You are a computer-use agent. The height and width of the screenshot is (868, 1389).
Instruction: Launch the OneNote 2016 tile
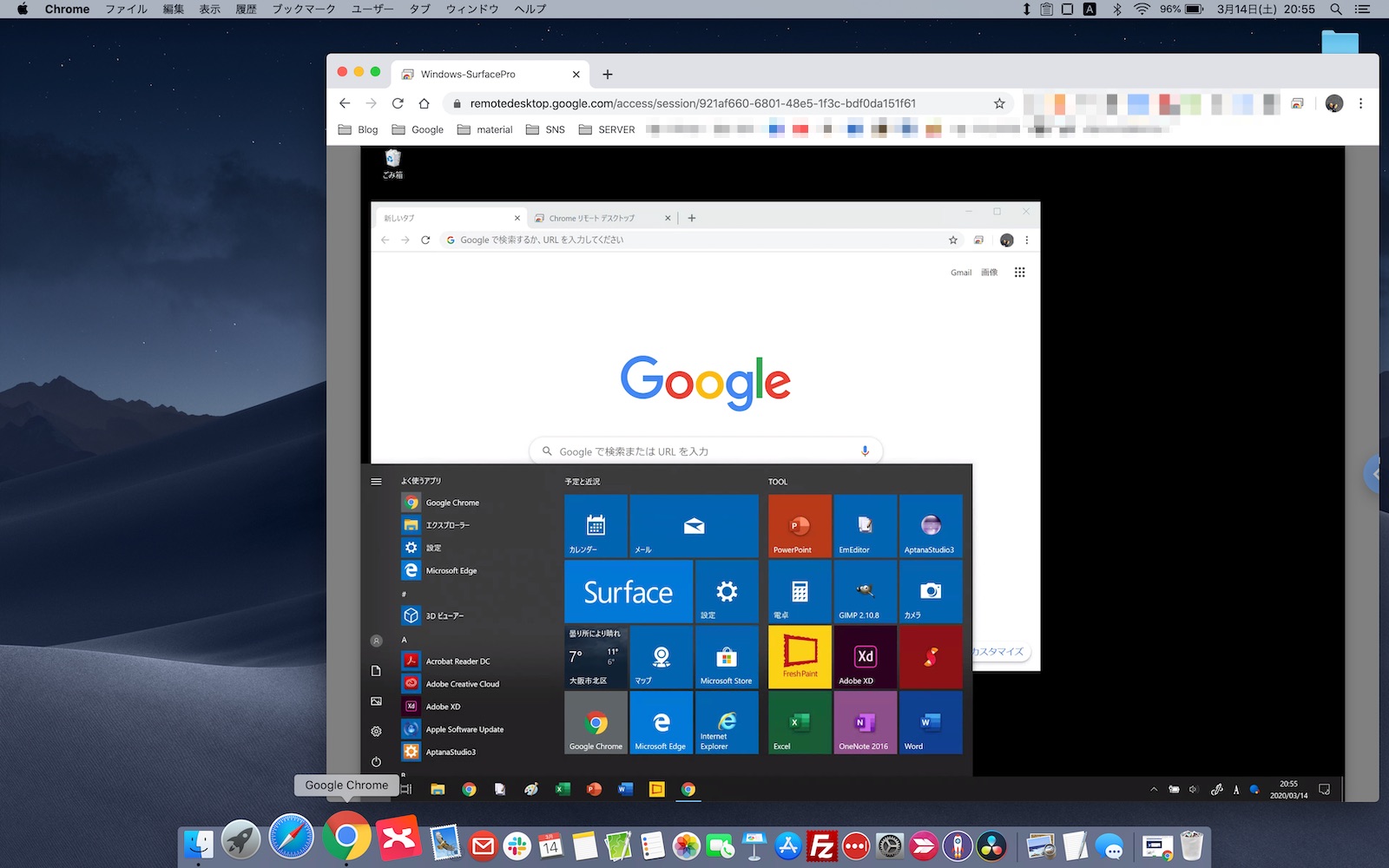pyautogui.click(x=866, y=722)
